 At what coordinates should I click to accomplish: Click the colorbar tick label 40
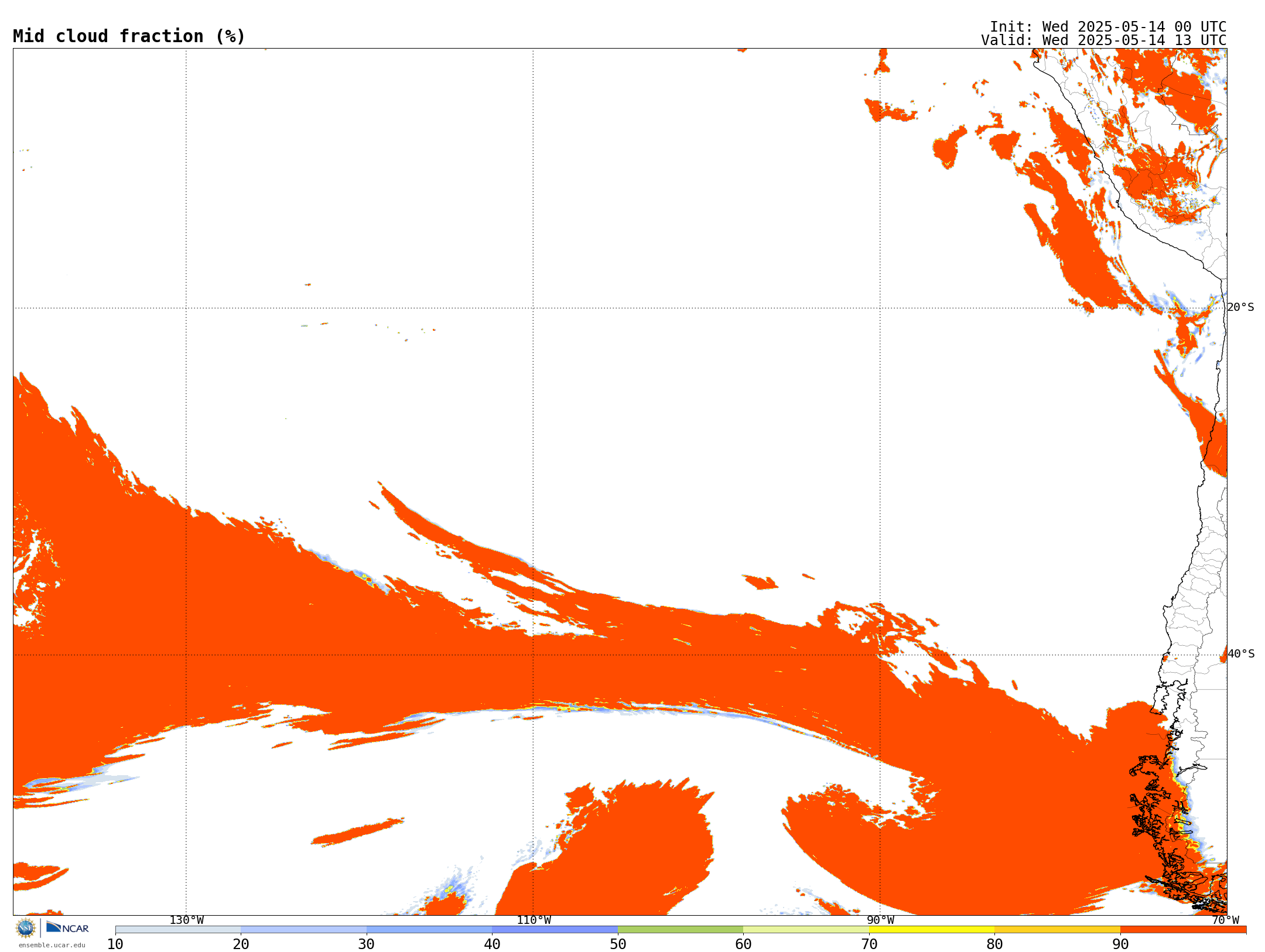[492, 944]
